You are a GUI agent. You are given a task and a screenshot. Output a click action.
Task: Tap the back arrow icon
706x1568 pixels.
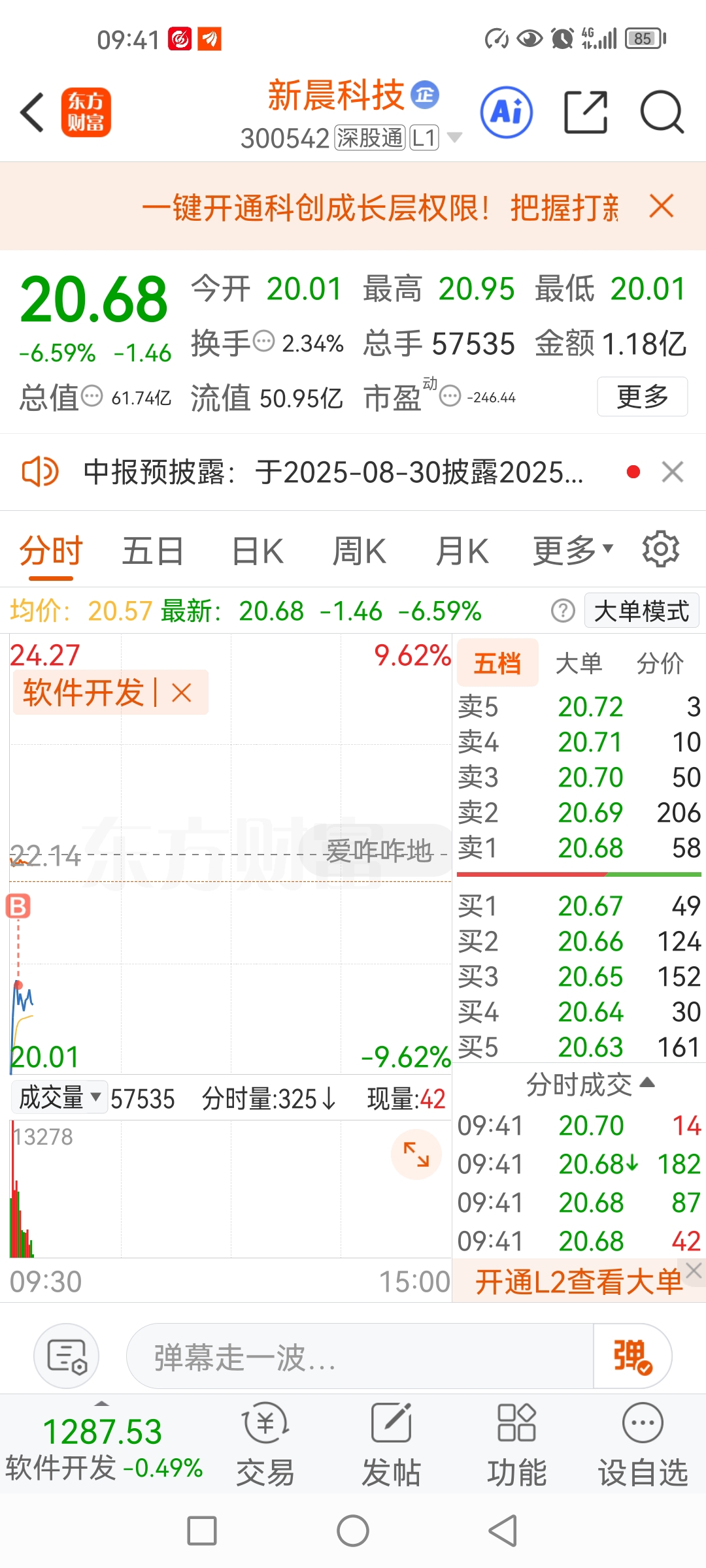pyautogui.click(x=32, y=112)
